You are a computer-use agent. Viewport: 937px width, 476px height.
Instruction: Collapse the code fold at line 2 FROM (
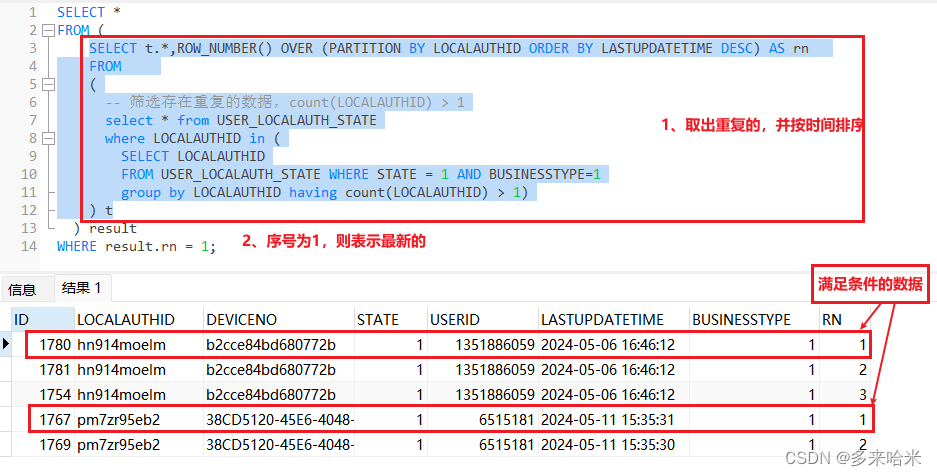48,30
